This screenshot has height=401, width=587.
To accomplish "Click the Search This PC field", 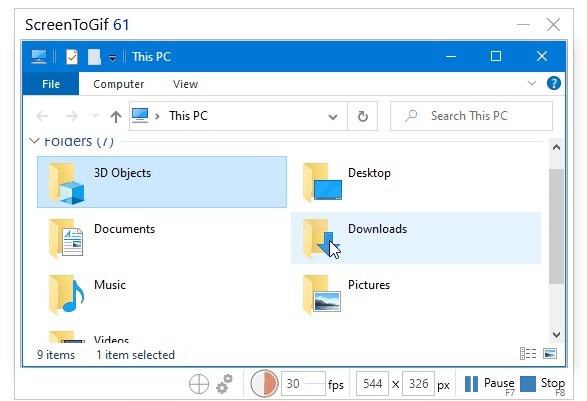I will 471,116.
